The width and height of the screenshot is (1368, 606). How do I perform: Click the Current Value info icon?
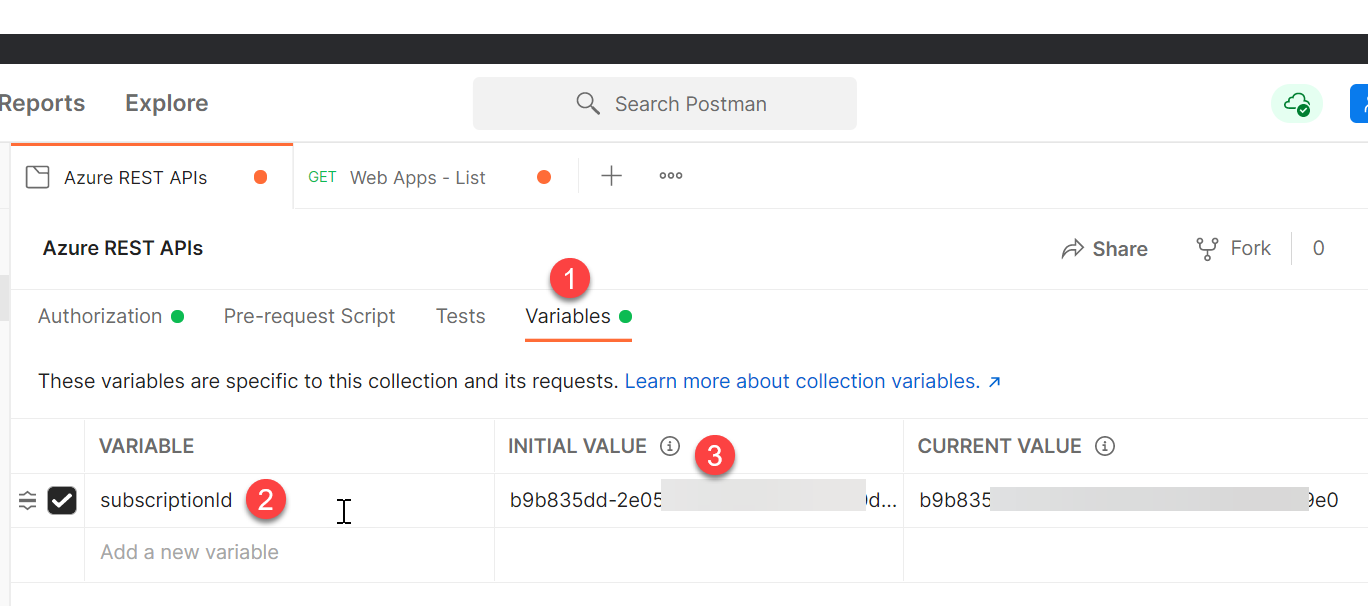pos(1105,446)
